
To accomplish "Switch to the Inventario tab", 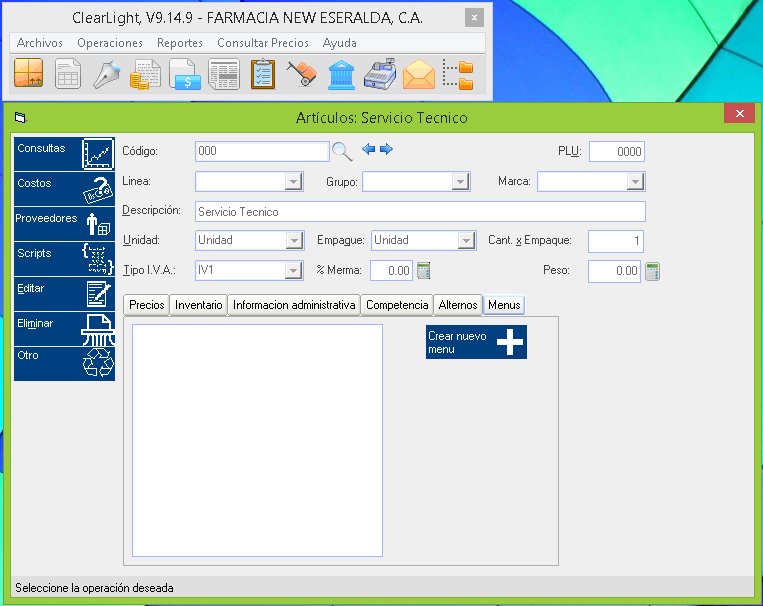I will coord(198,305).
